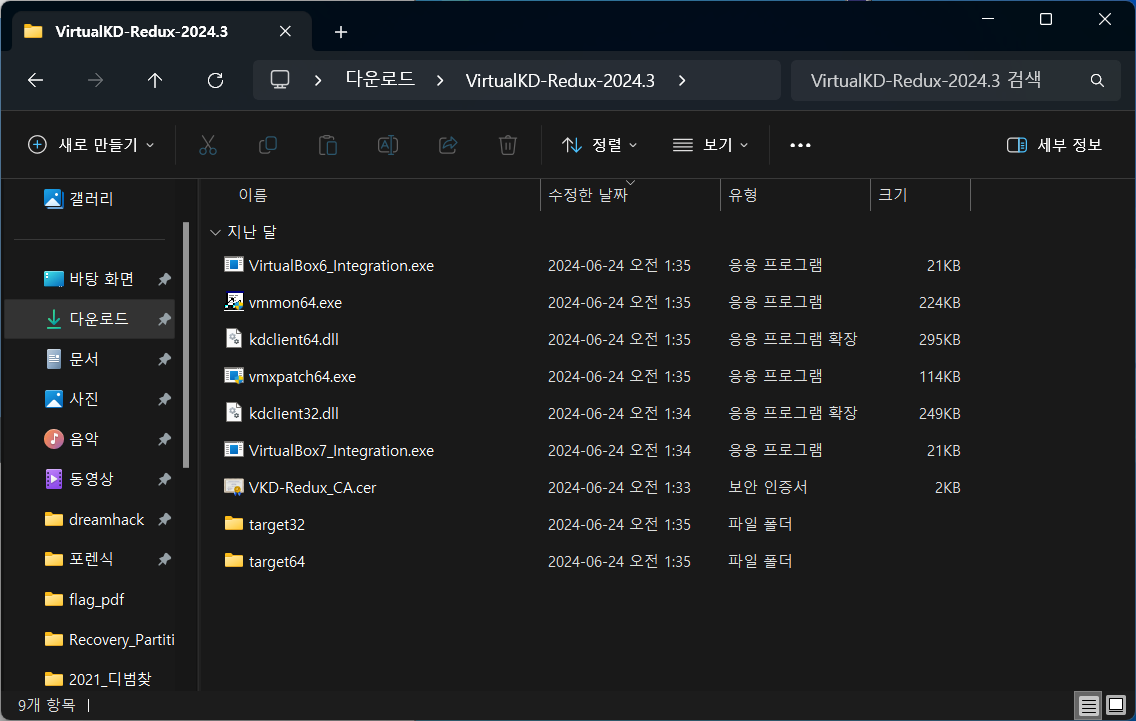This screenshot has width=1136, height=721.
Task: Click the Delete trash icon
Action: coord(508,145)
